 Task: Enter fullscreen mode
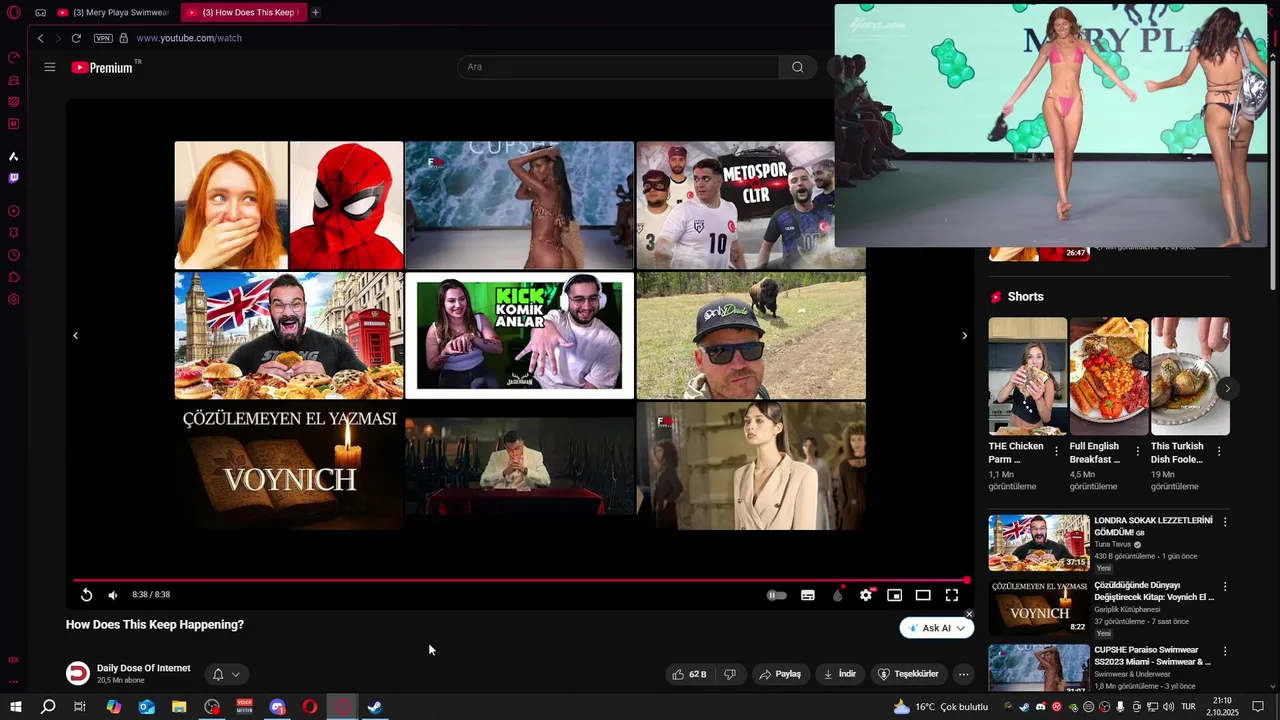(952, 595)
